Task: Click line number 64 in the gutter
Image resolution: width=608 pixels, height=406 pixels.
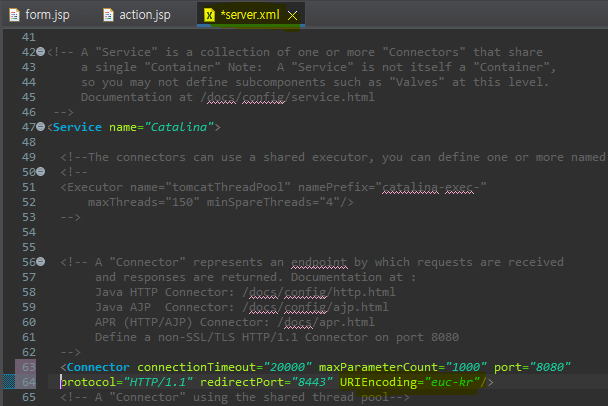Action: click(29, 382)
